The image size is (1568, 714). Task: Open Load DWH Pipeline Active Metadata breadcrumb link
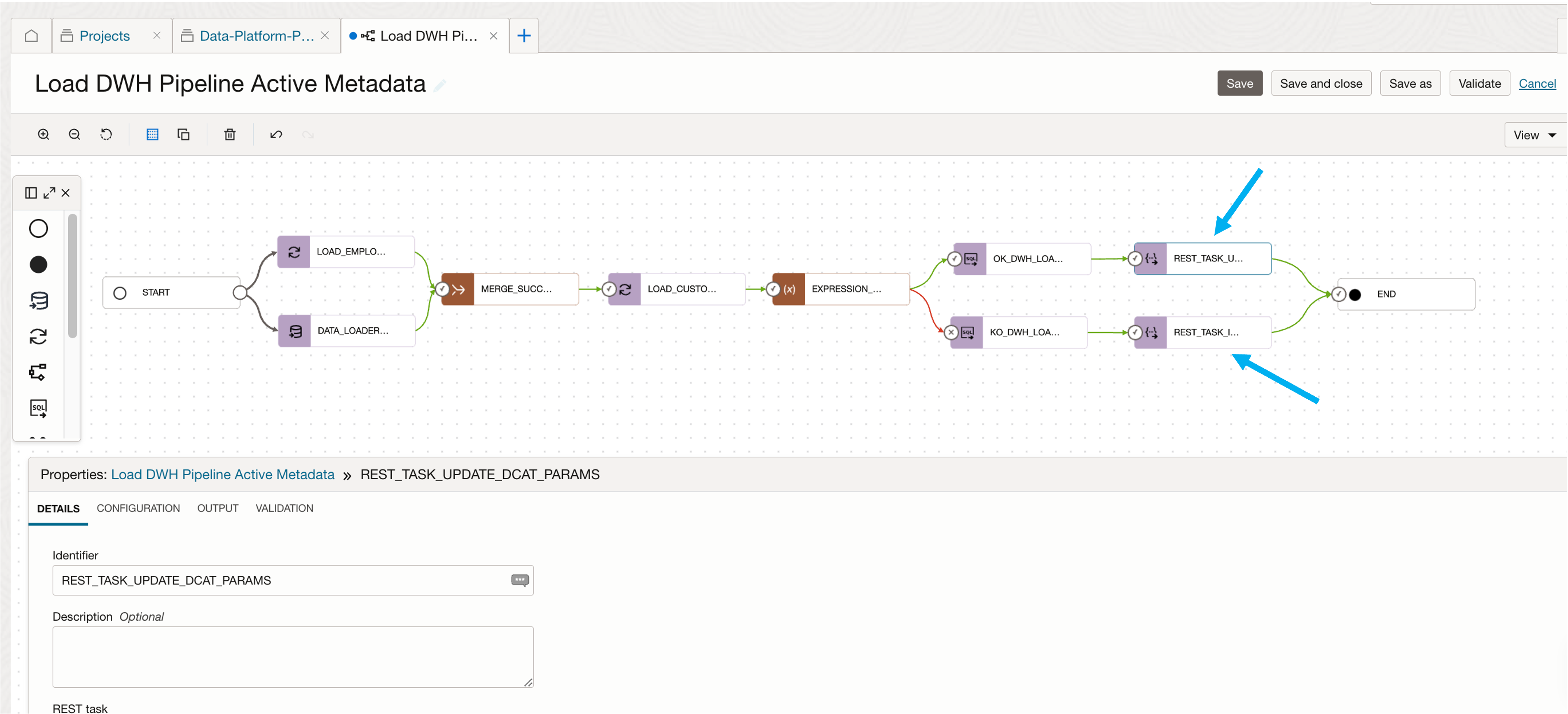pos(223,474)
